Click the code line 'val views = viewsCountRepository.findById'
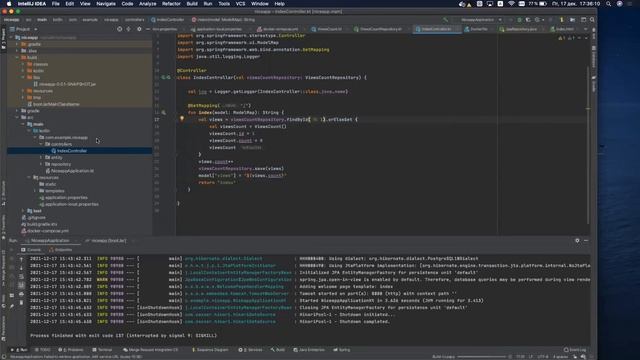 [x=278, y=119]
